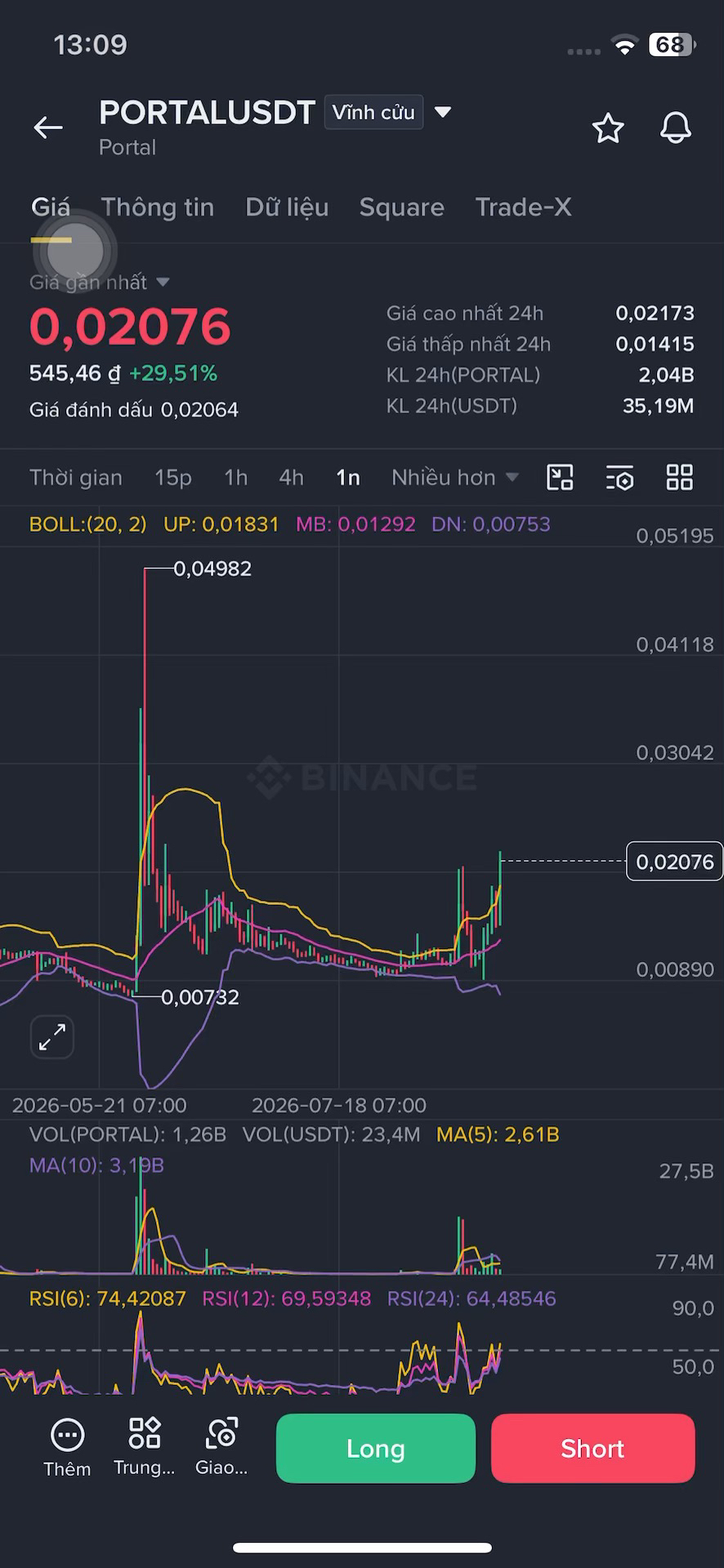This screenshot has width=724, height=1568.
Task: Tap the RSI(12): 69,59348 label
Action: coord(287,1299)
